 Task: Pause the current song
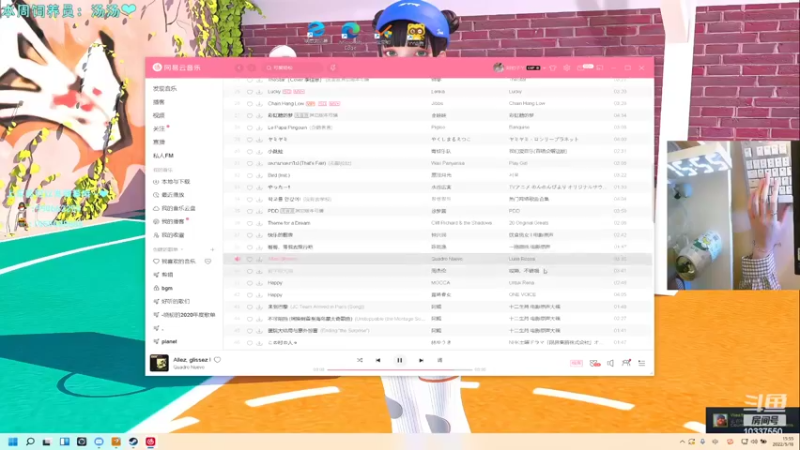(399, 360)
